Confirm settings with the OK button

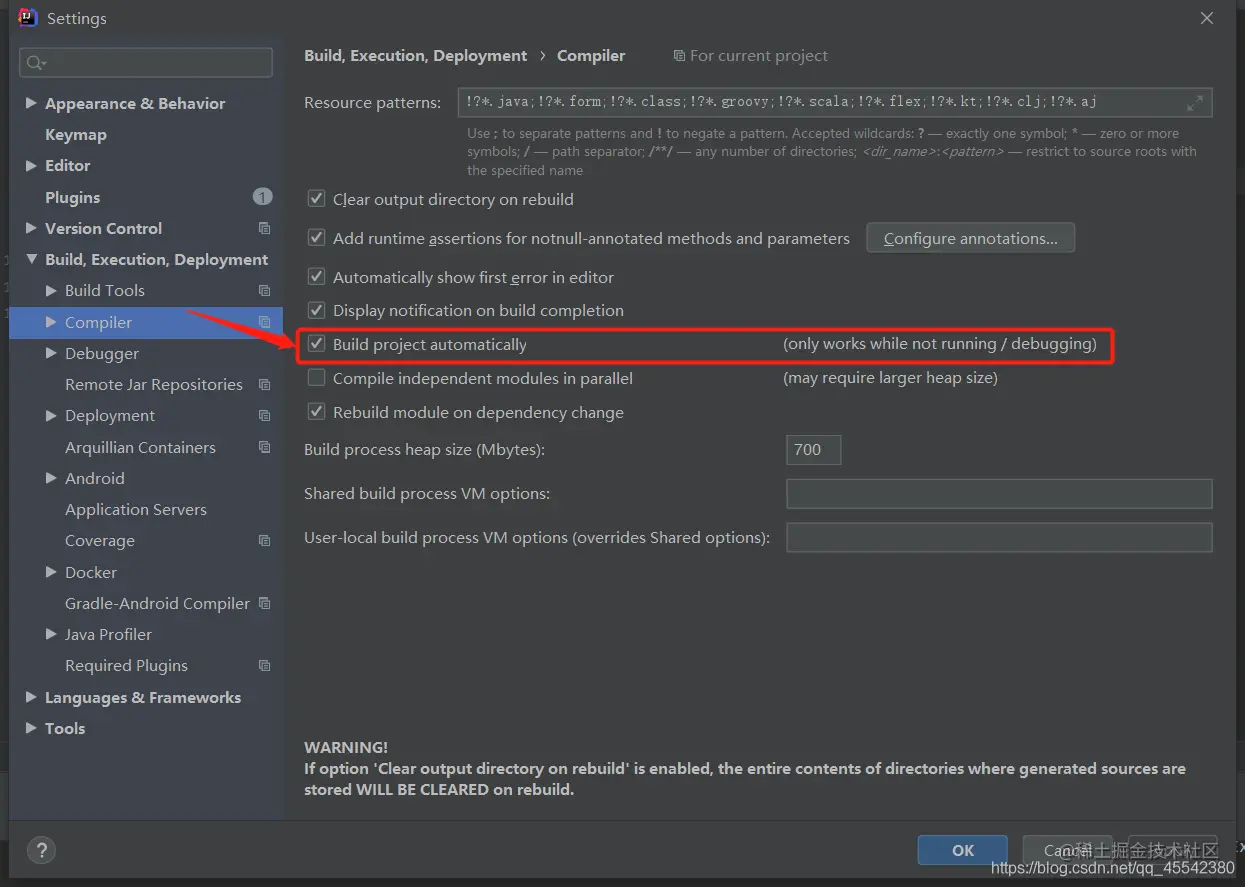[962, 850]
